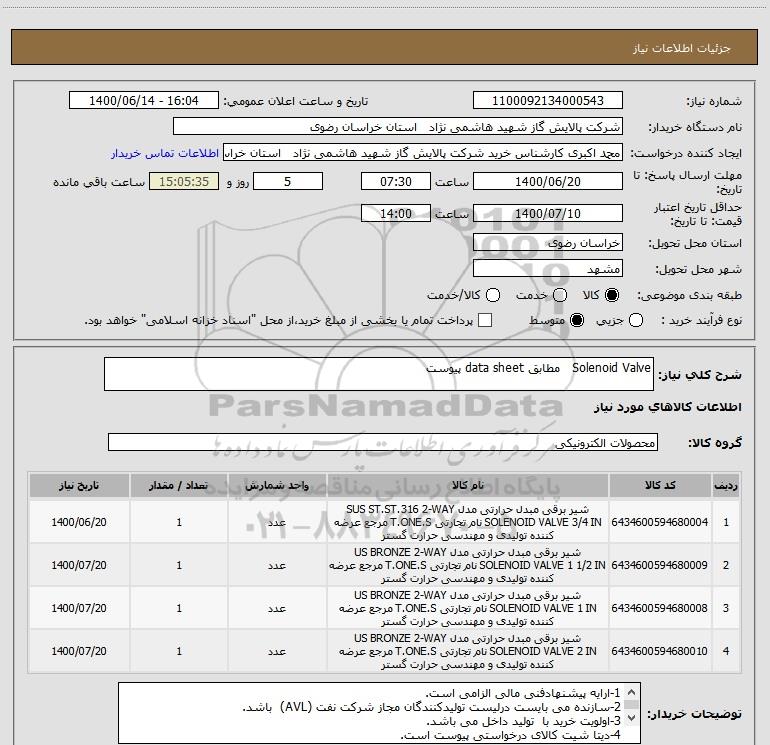
Task: Click the واحد شمارش column header
Action: point(277,486)
